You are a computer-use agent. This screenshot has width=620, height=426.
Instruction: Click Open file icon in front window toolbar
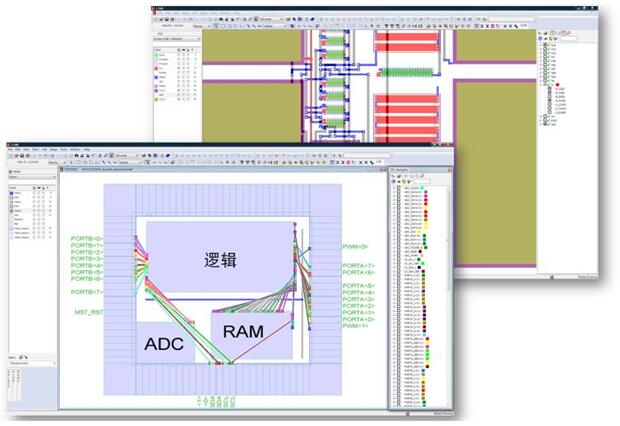coord(17,155)
